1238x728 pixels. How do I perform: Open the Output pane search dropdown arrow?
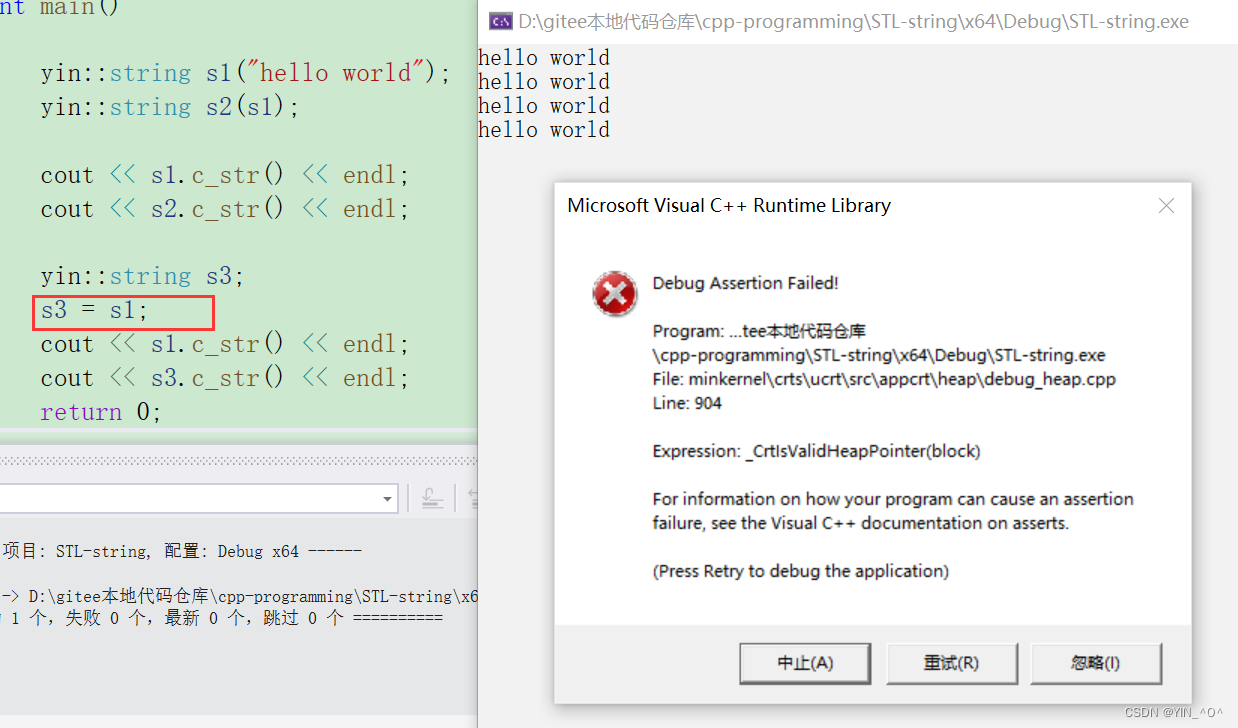(x=387, y=499)
